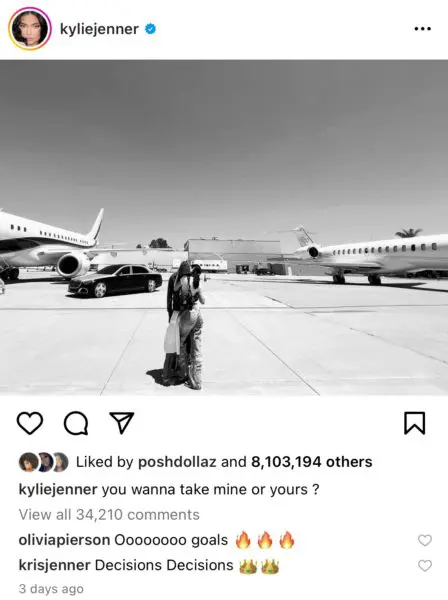Tap the fire emojis in oliviapierson comment

[265, 540]
